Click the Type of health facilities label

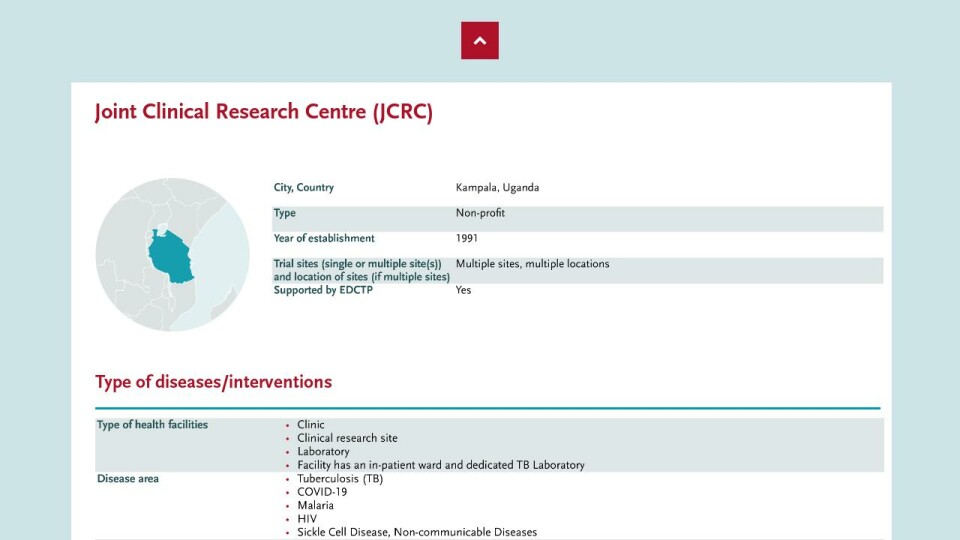152,425
